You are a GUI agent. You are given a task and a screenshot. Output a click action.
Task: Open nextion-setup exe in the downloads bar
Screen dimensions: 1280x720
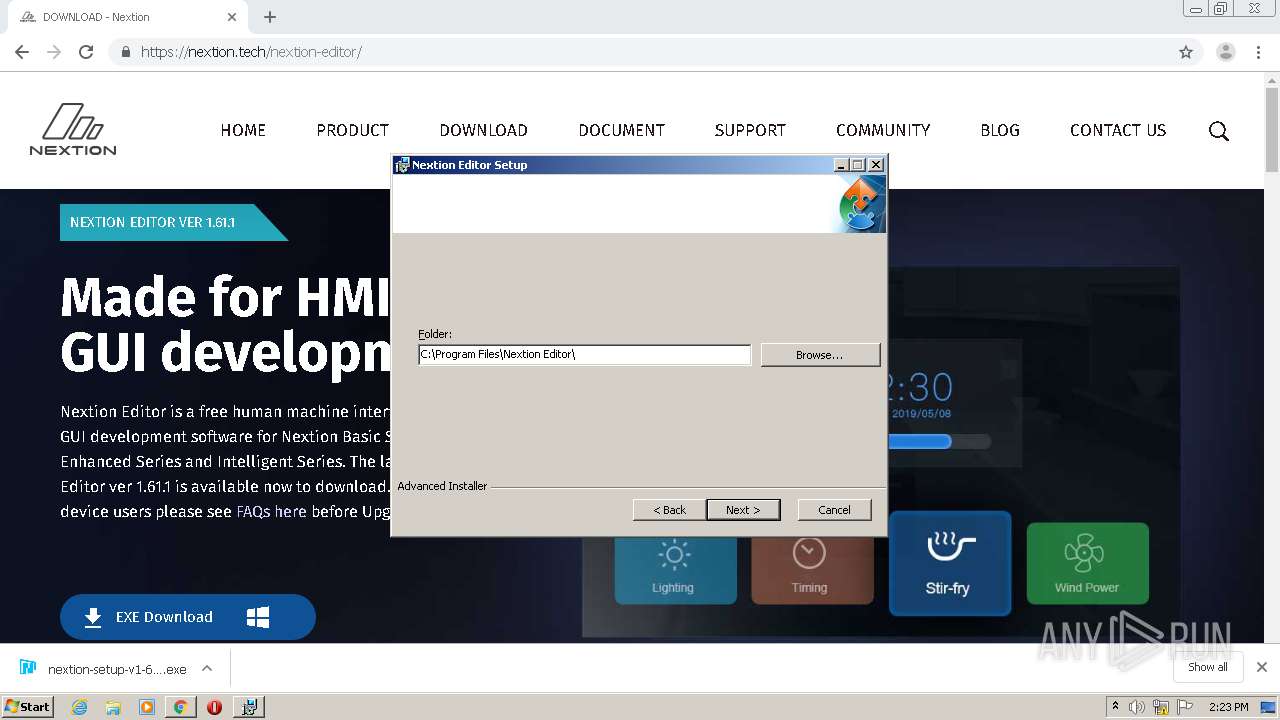[x=104, y=669]
